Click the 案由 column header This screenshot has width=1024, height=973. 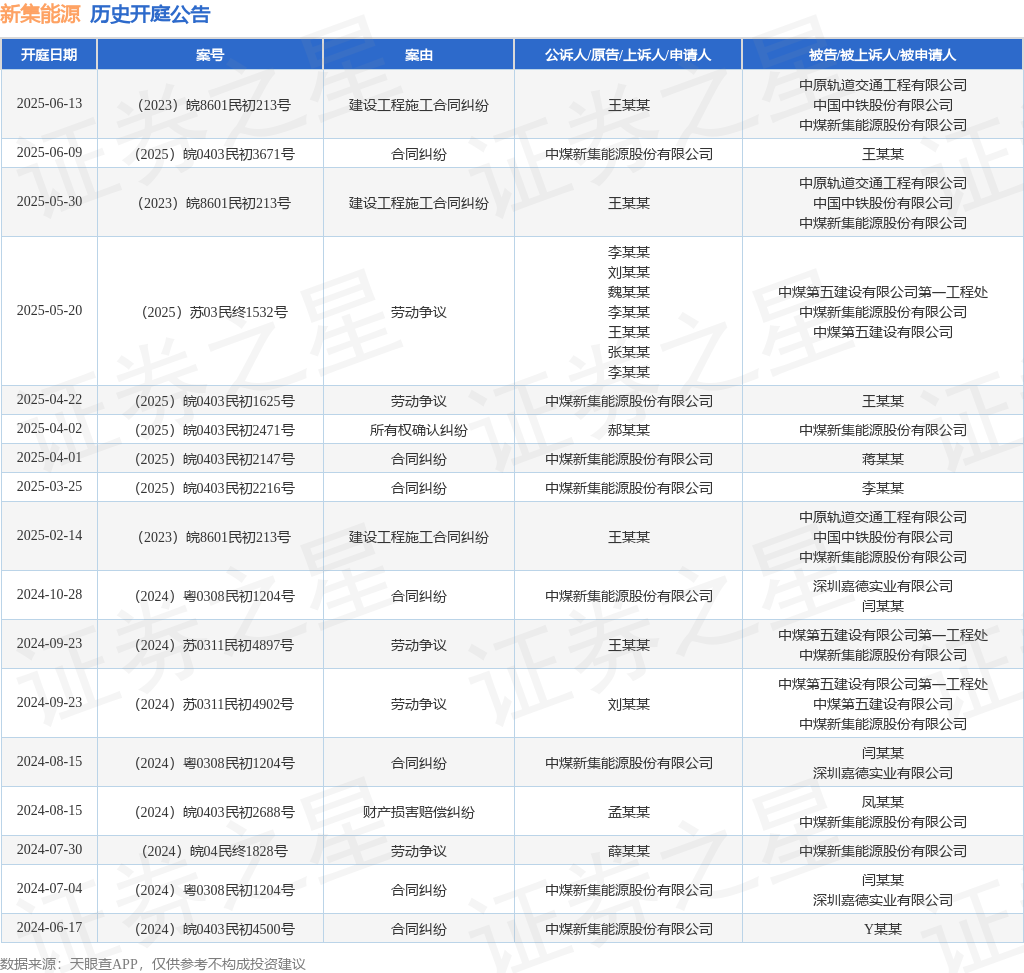point(419,55)
